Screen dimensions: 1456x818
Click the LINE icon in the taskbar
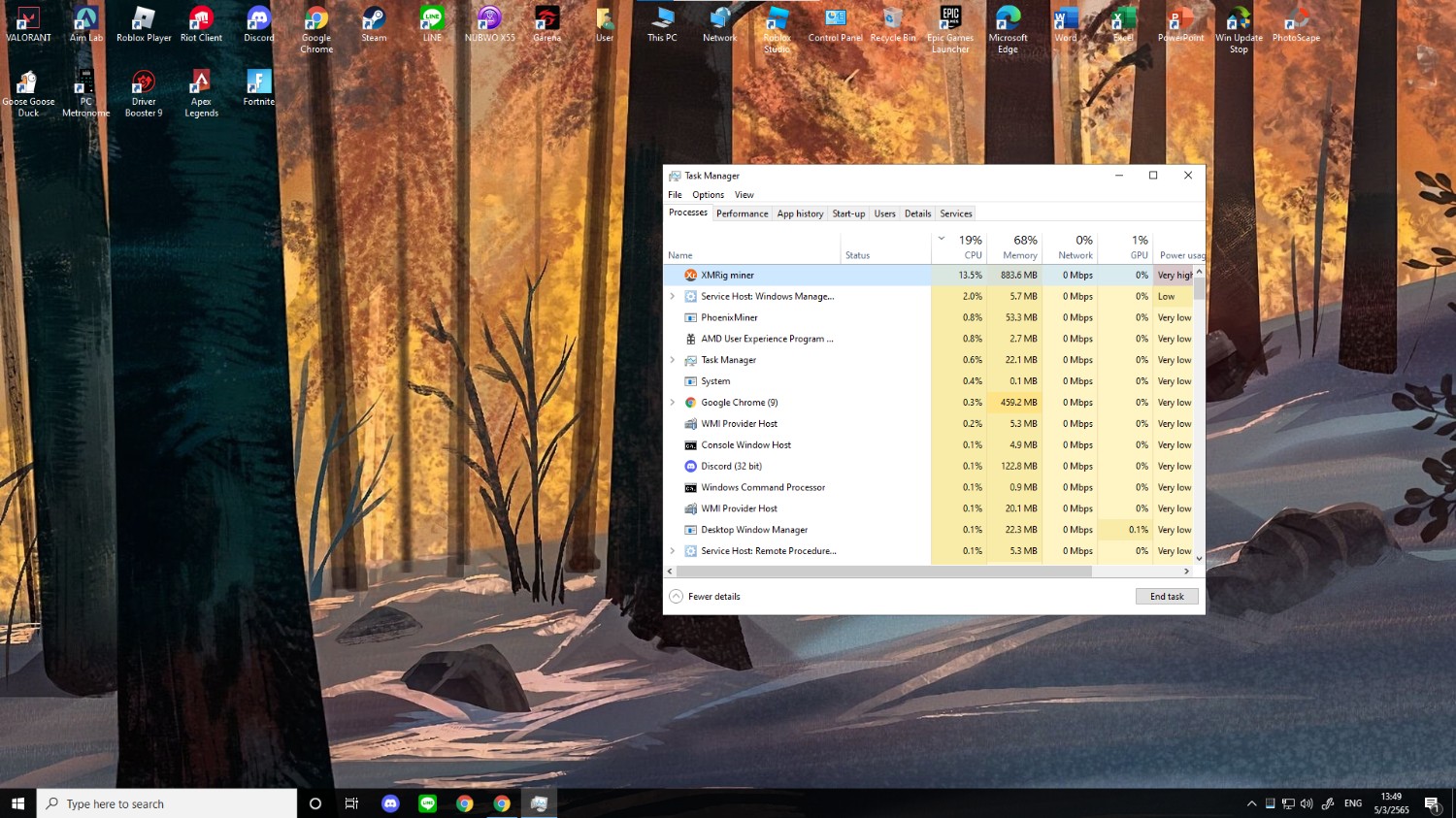coord(427,803)
